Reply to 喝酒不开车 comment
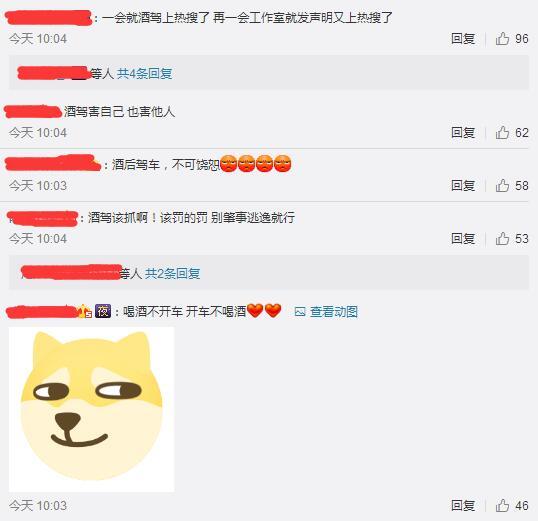 pos(463,505)
